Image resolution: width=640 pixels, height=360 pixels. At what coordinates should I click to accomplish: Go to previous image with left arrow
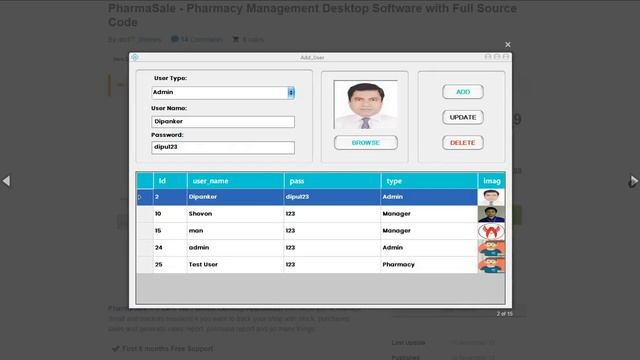[7, 181]
